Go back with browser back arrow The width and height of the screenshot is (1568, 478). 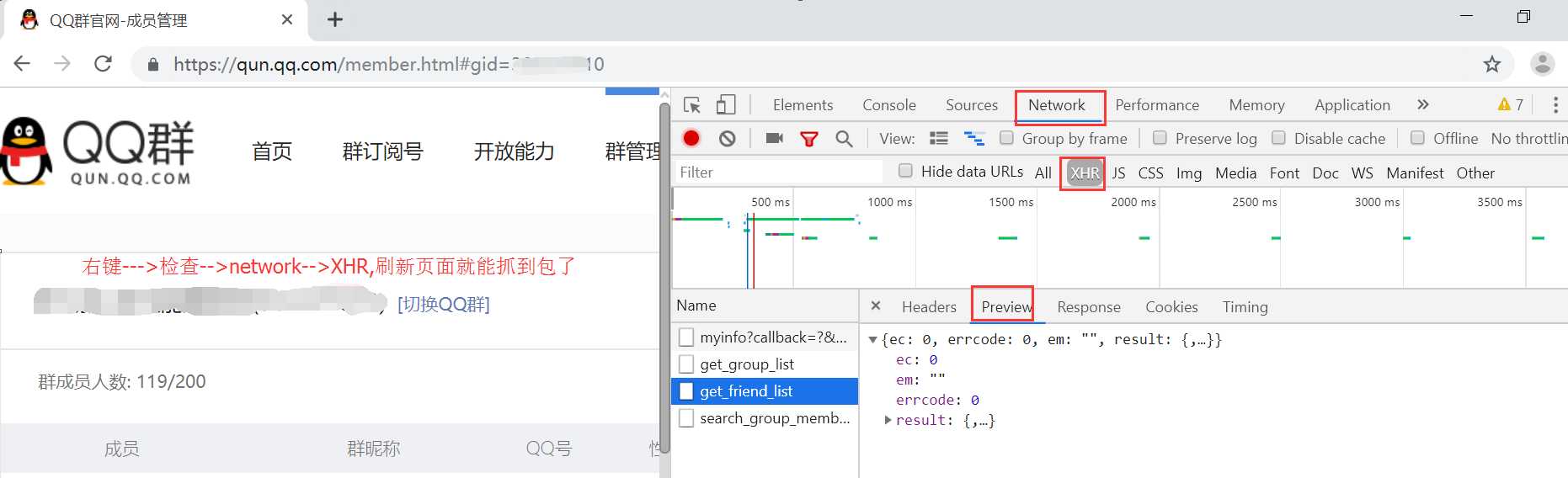23,64
